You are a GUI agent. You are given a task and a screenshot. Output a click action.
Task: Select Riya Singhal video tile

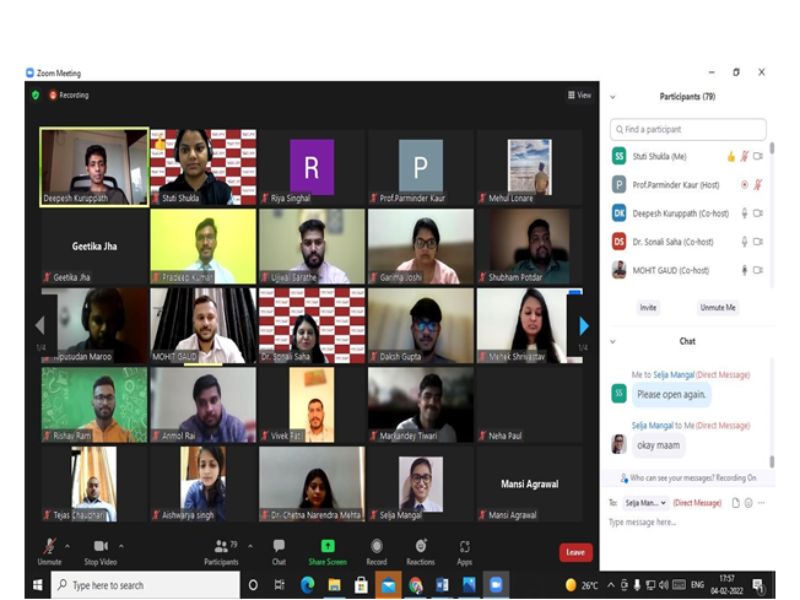tap(312, 167)
